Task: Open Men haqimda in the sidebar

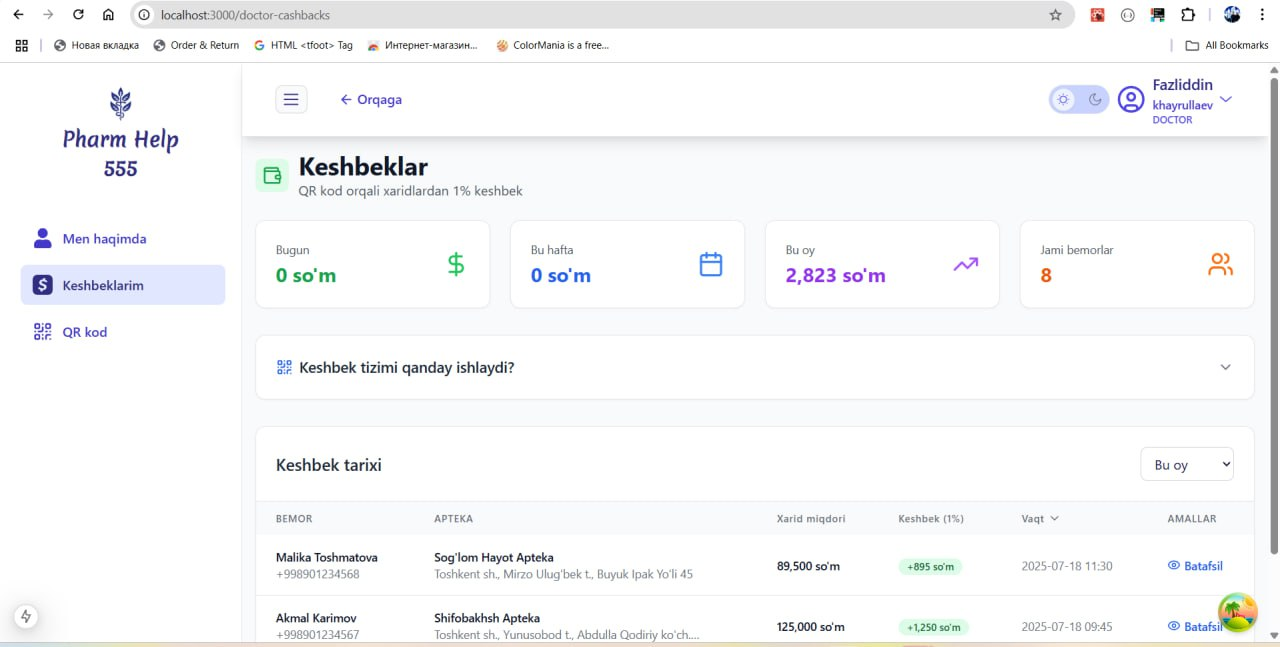Action: (123, 239)
